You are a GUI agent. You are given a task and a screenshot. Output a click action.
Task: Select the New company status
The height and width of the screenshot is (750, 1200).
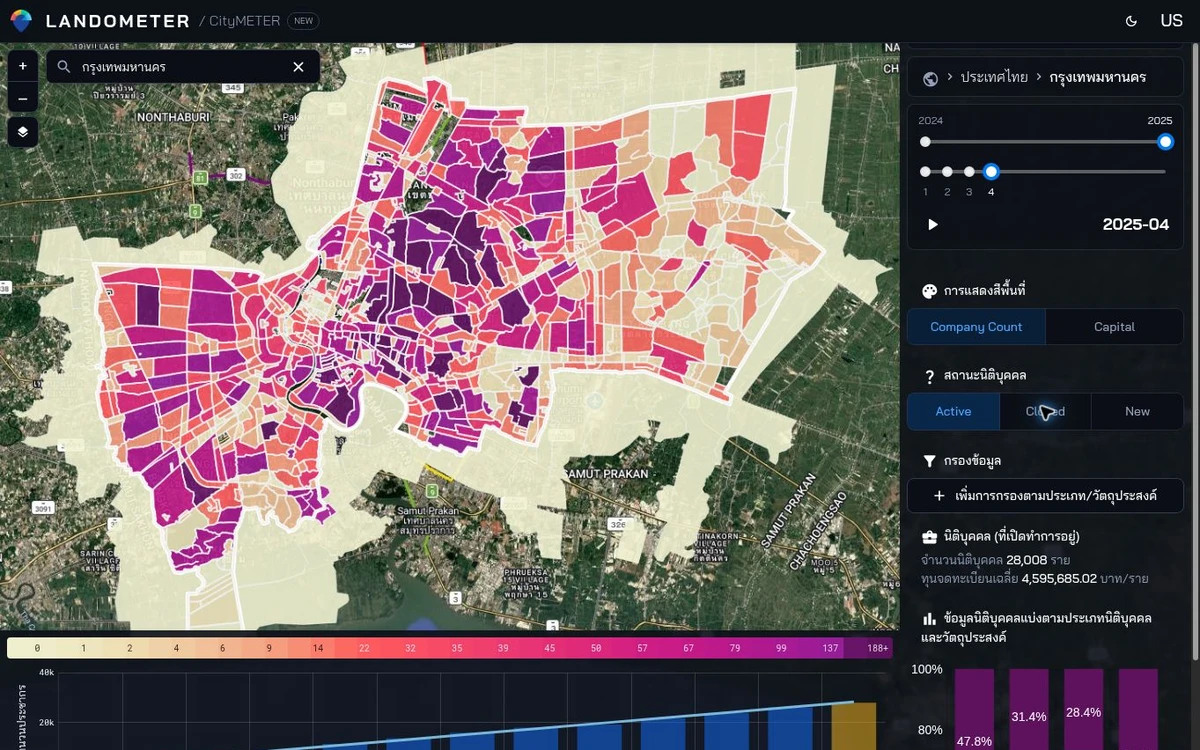tap(1137, 412)
